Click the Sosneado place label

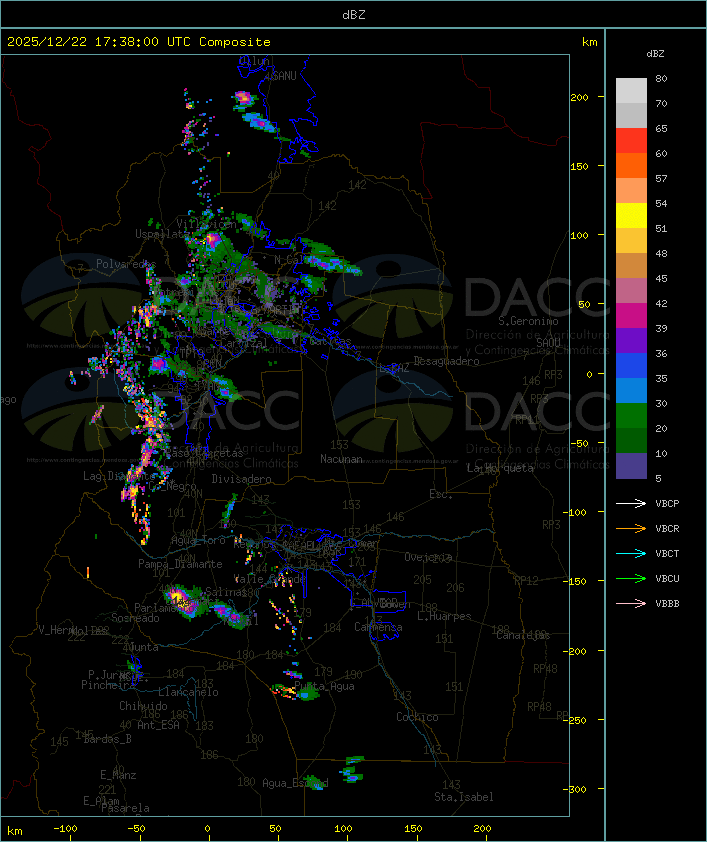tap(135, 618)
